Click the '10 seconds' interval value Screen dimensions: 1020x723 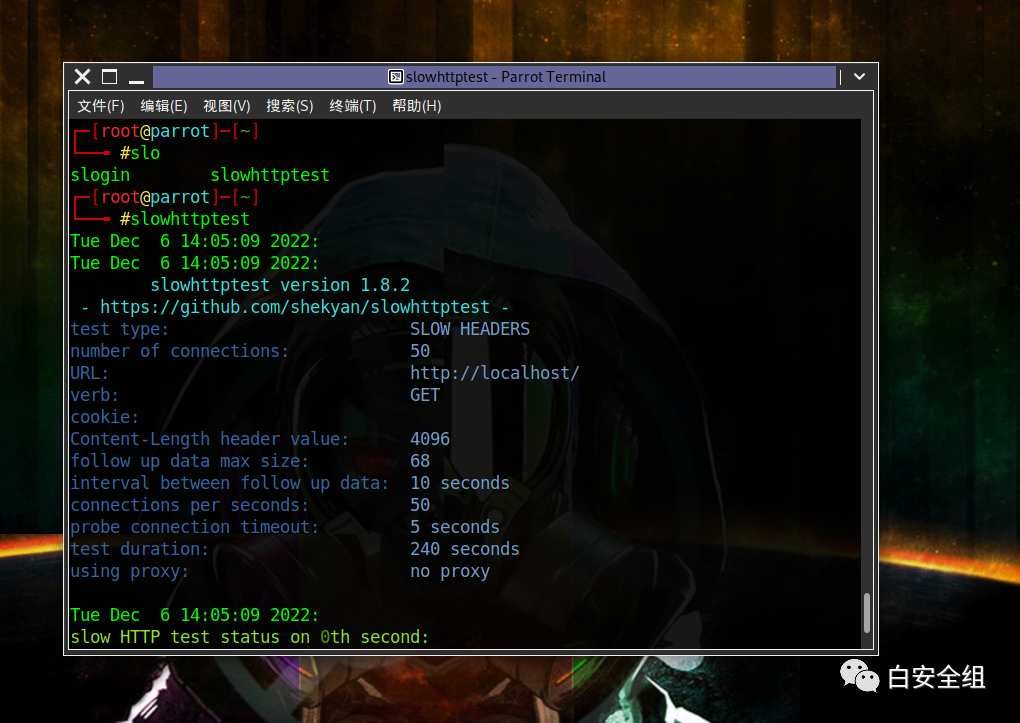[x=460, y=483]
